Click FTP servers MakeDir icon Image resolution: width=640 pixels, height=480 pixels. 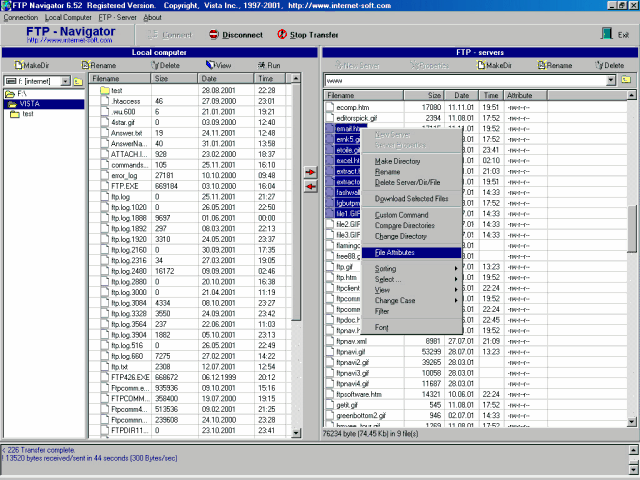(x=481, y=65)
